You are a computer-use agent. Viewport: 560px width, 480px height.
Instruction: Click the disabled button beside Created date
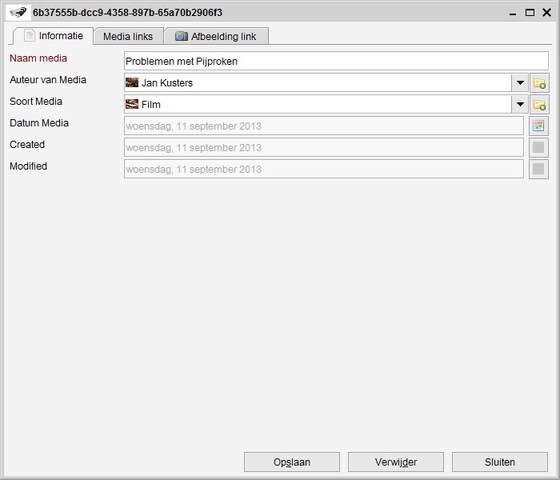539,147
